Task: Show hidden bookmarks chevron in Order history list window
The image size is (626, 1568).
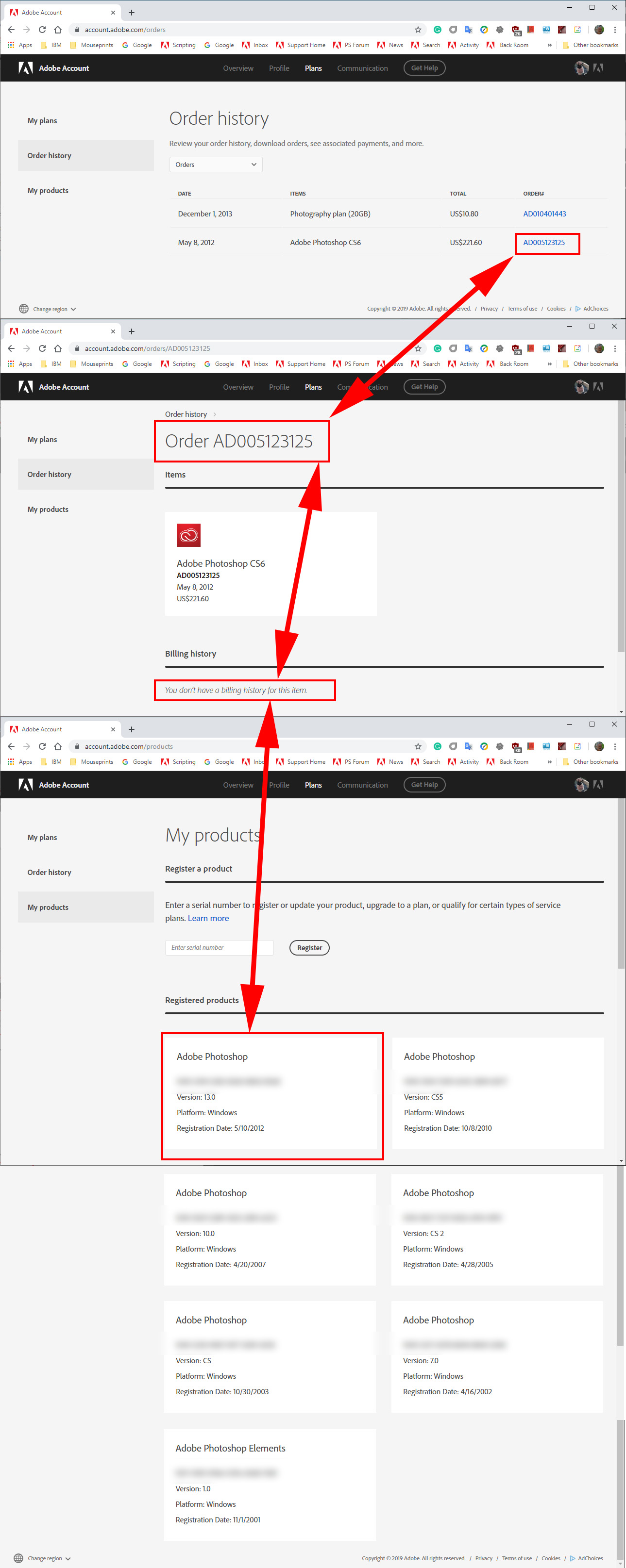Action: (549, 45)
